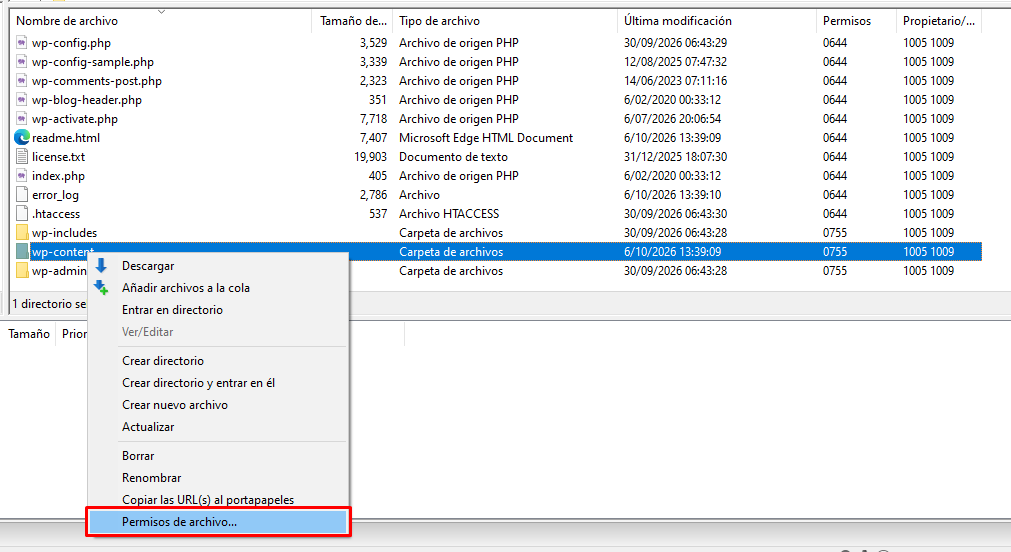Click the sort arrow above Nombre de archivo

(x=161, y=12)
